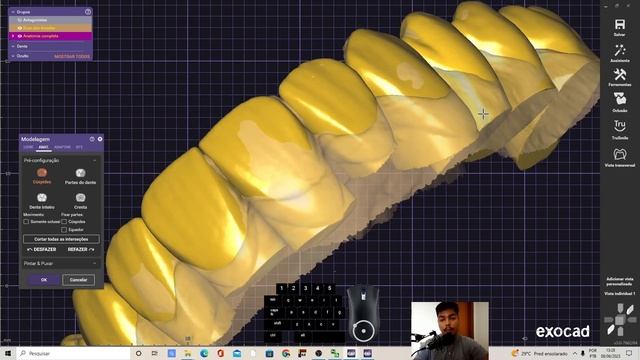The image size is (640, 360).
Task: Open the Mail icon in taskbar
Action: click(237, 353)
